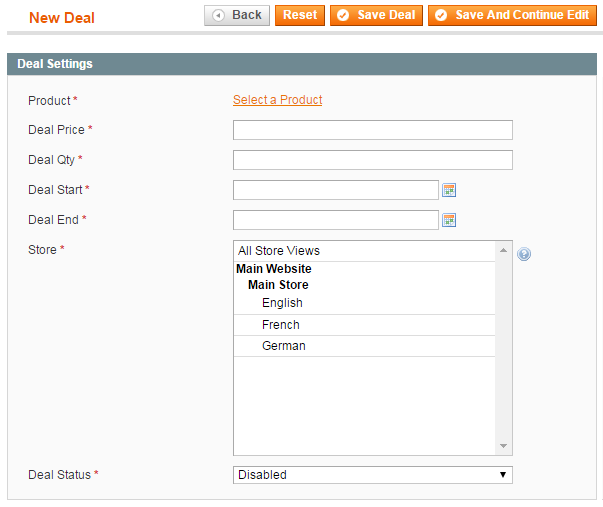
Task: Open the Deal End calendar picker
Action: coord(449,220)
